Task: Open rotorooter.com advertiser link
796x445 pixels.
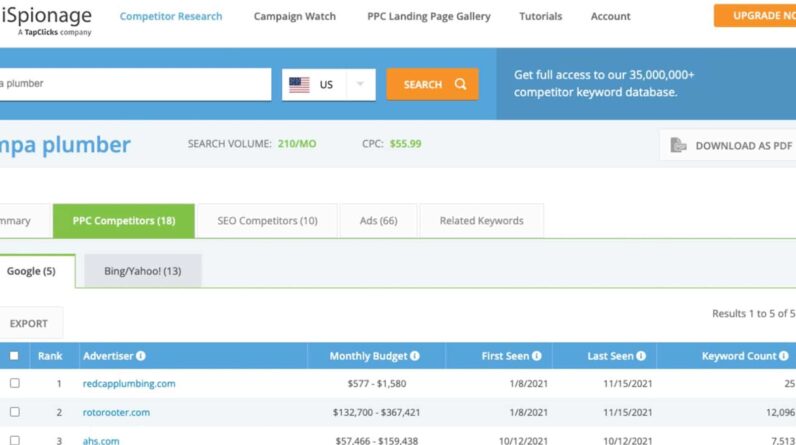Action: [116, 412]
